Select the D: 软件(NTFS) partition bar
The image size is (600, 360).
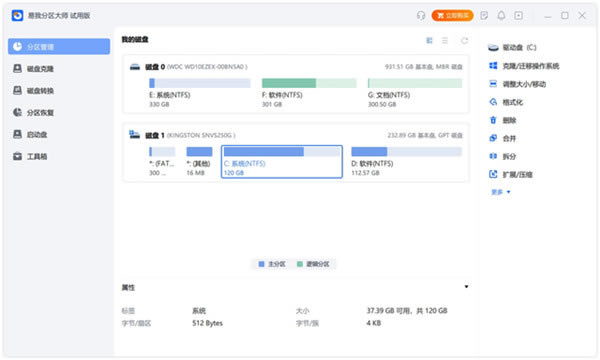point(406,152)
